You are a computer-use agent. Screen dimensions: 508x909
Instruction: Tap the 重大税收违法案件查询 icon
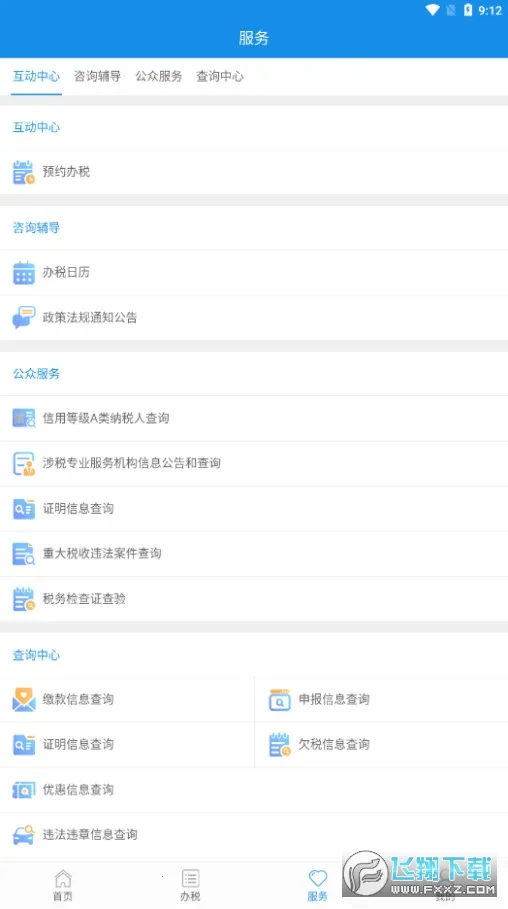pos(24,554)
